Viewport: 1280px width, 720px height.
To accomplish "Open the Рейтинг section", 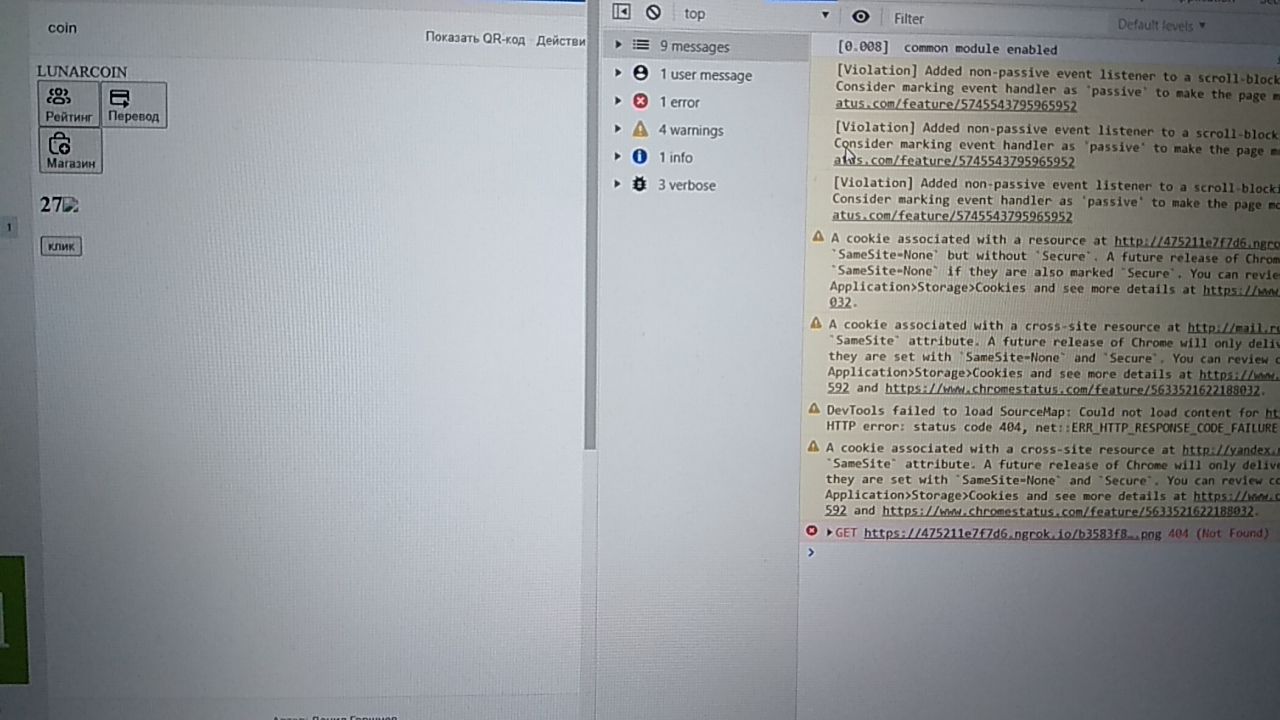I will tap(69, 104).
